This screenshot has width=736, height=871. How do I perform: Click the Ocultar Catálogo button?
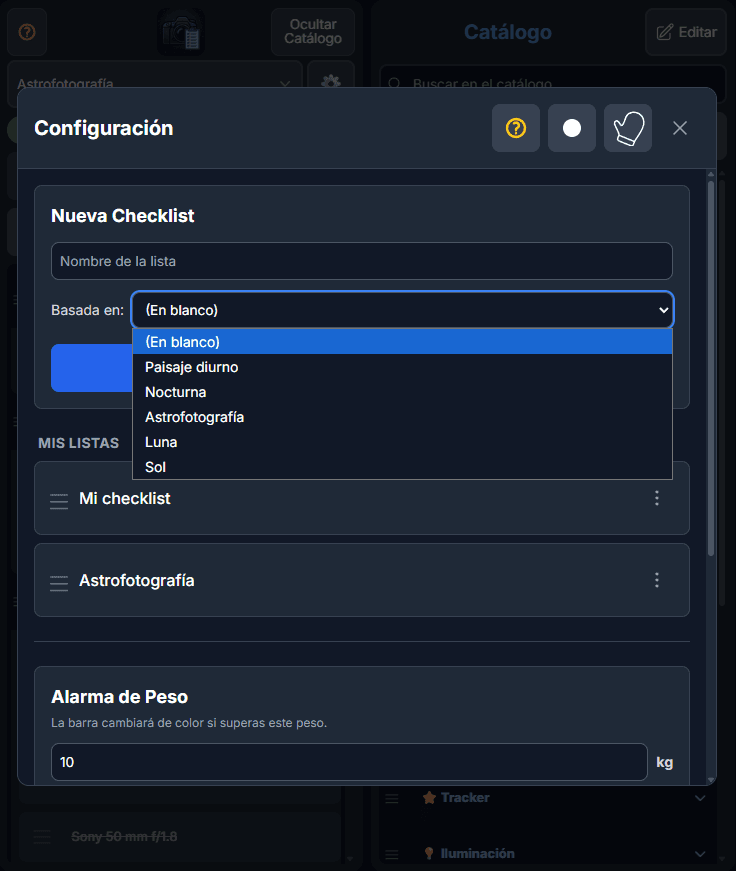click(313, 32)
